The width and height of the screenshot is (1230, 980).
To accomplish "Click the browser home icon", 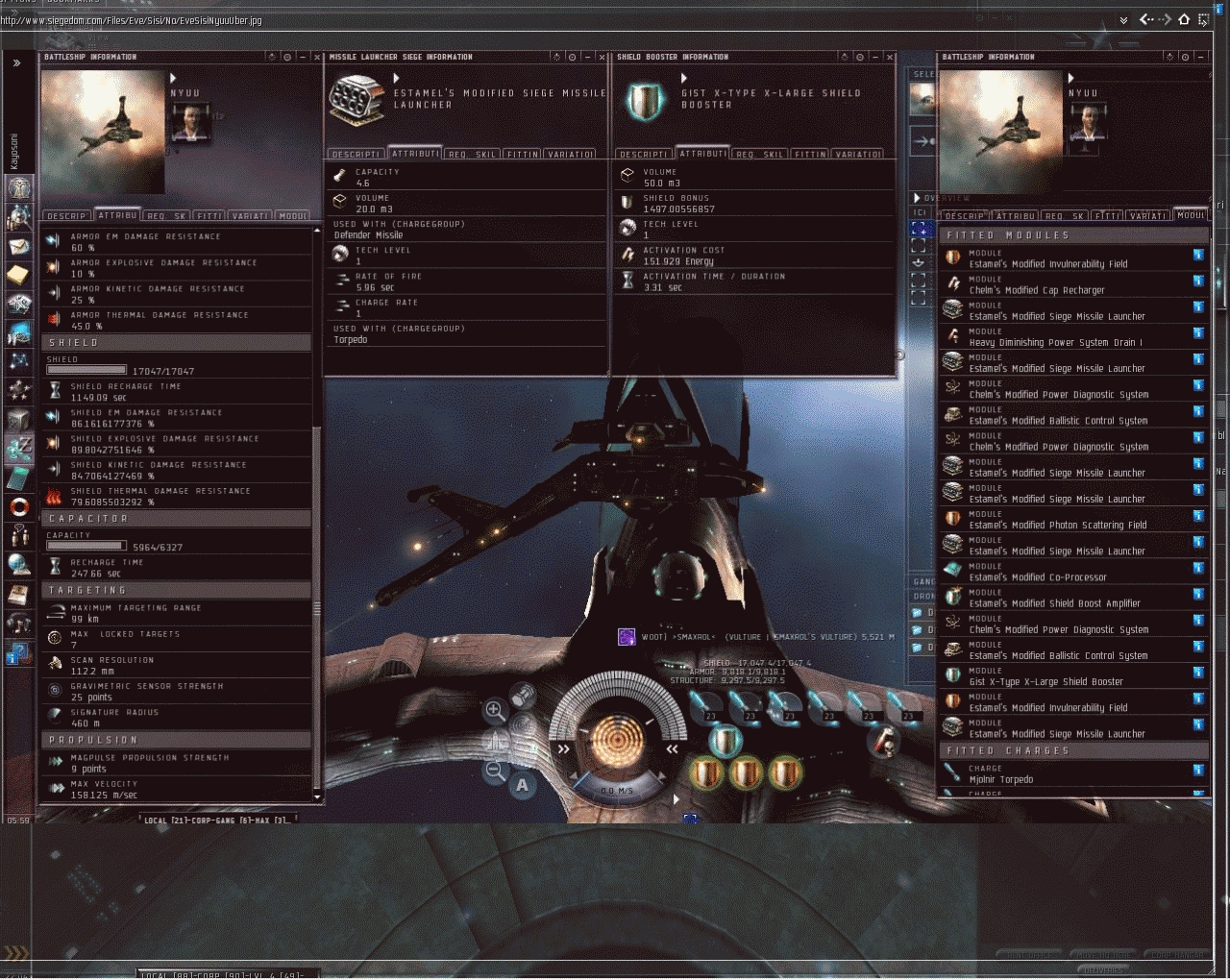I will click(x=1184, y=19).
